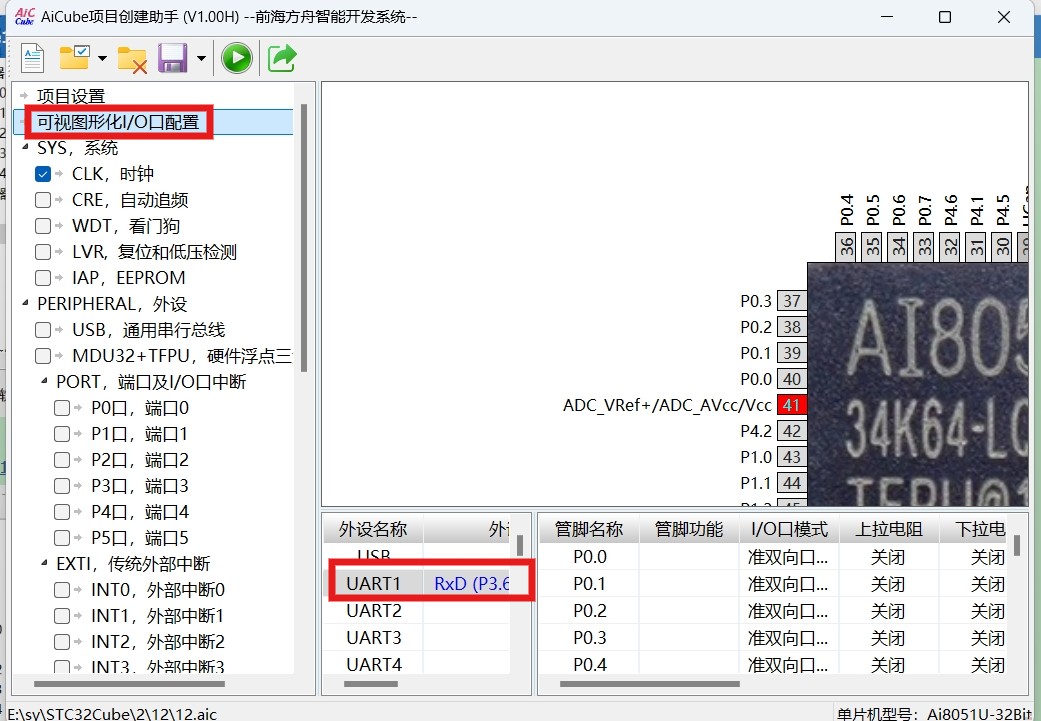This screenshot has width=1041, height=721.
Task: Select the UART4 peripheral row
Action: tap(417, 665)
